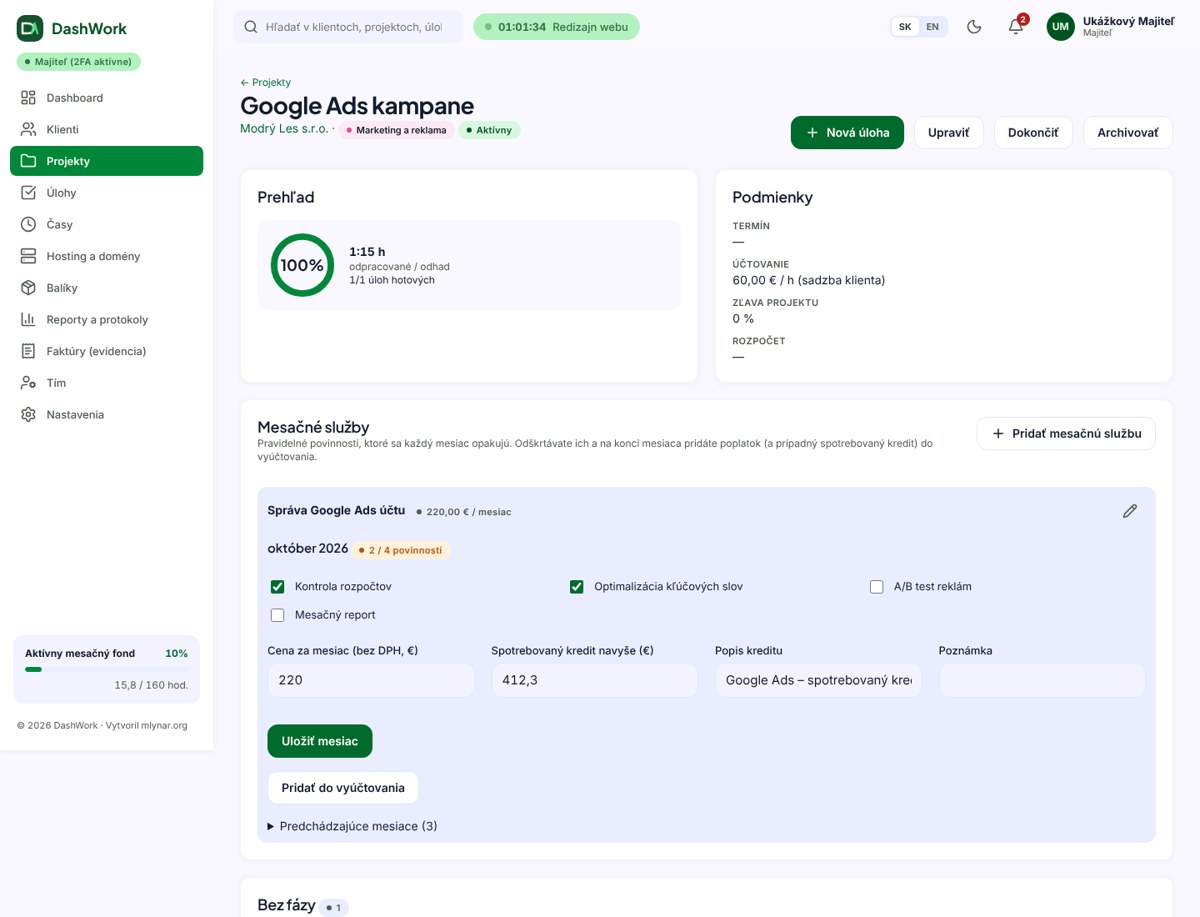Open Úlohy in the sidebar
Image resolution: width=1200 pixels, height=917 pixels.
tap(106, 193)
